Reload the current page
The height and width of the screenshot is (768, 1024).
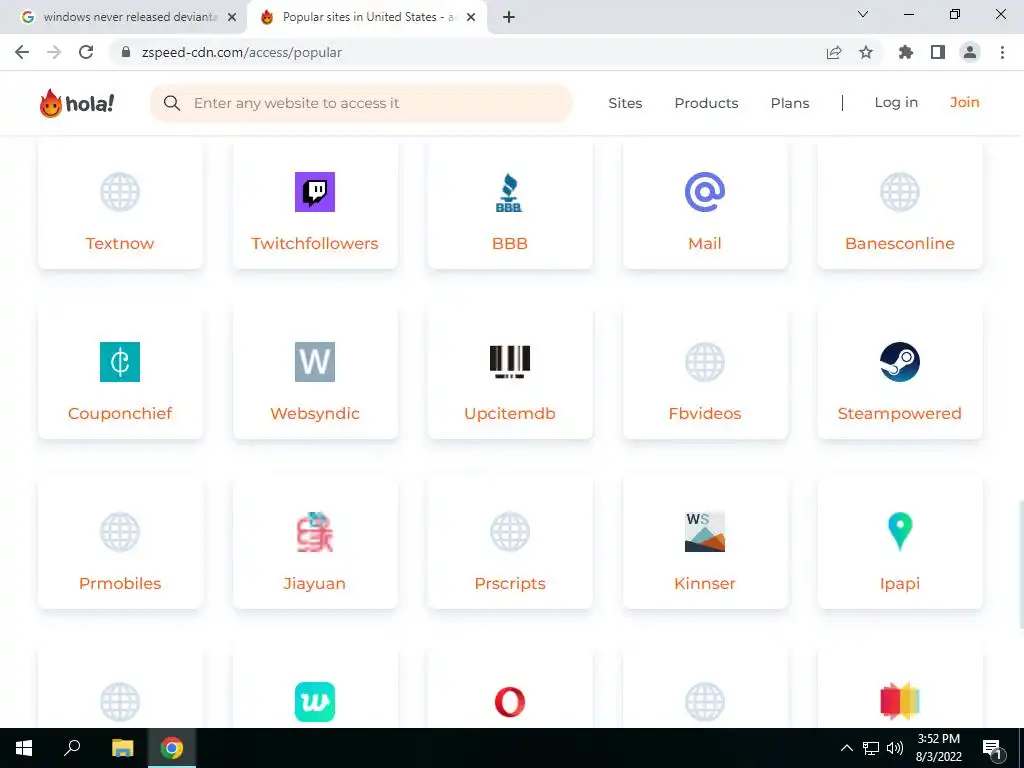click(86, 52)
